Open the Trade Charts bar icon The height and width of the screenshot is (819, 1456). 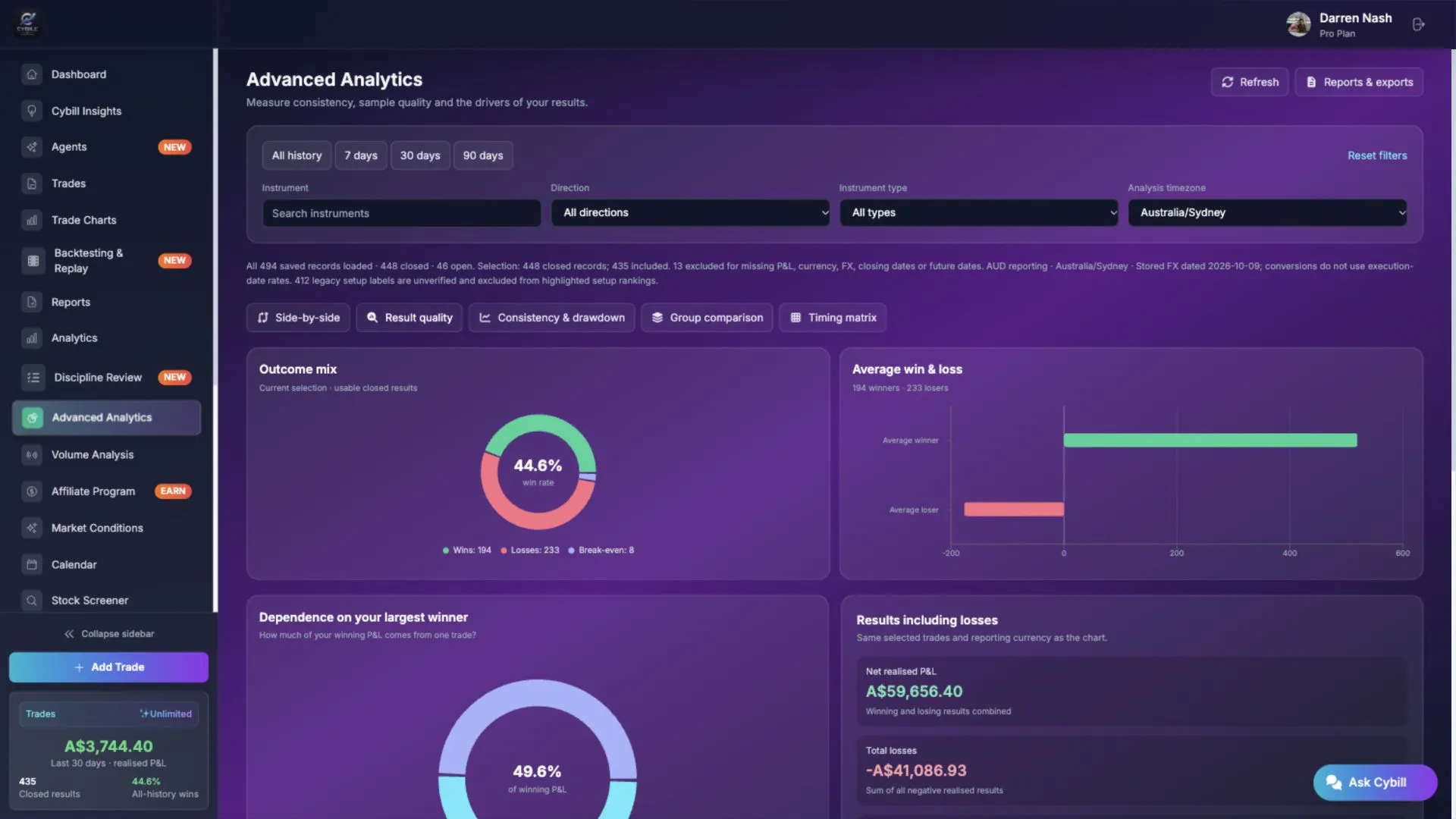32,220
